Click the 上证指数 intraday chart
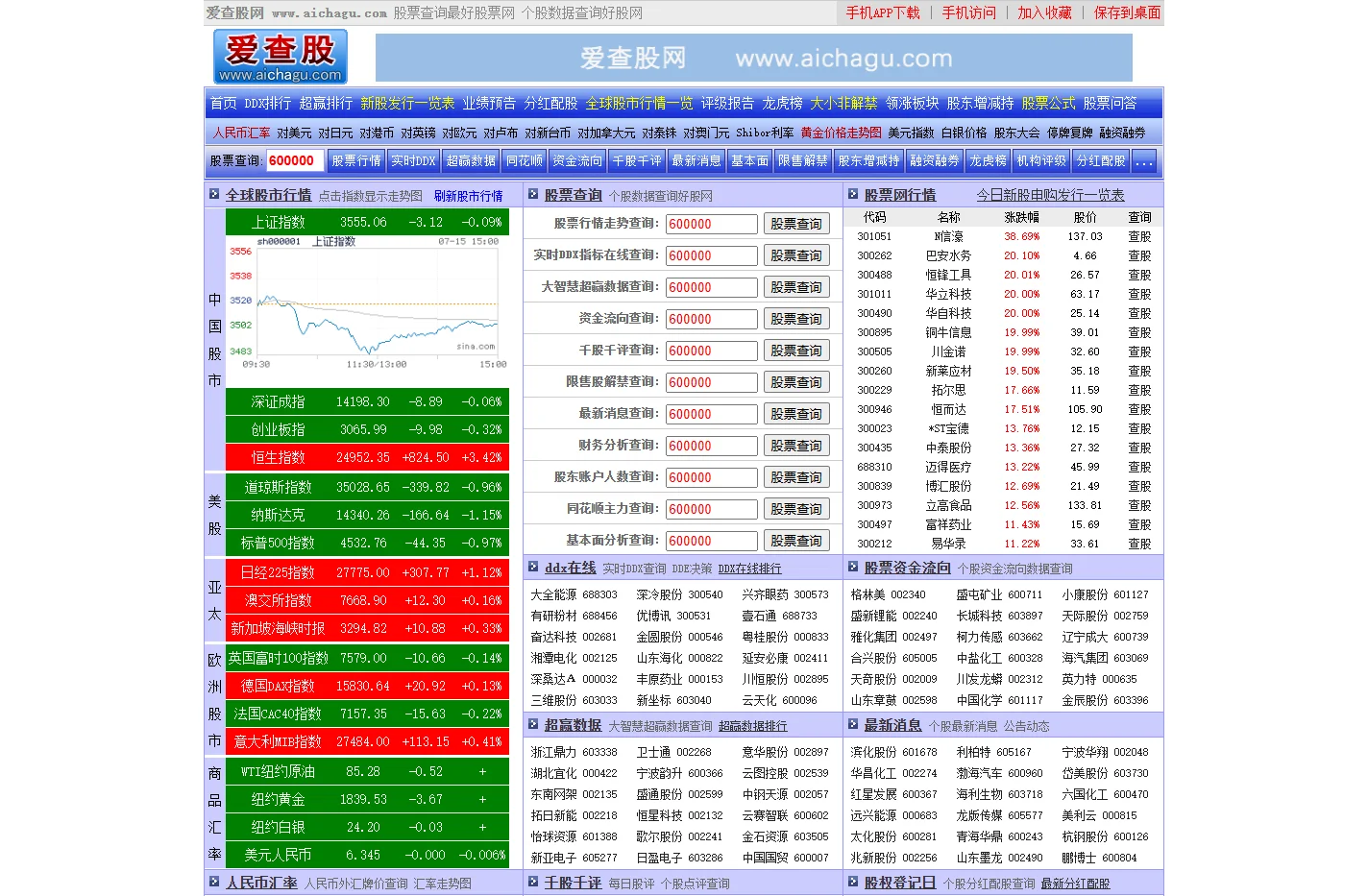This screenshot has width=1368, height=896. (367, 303)
